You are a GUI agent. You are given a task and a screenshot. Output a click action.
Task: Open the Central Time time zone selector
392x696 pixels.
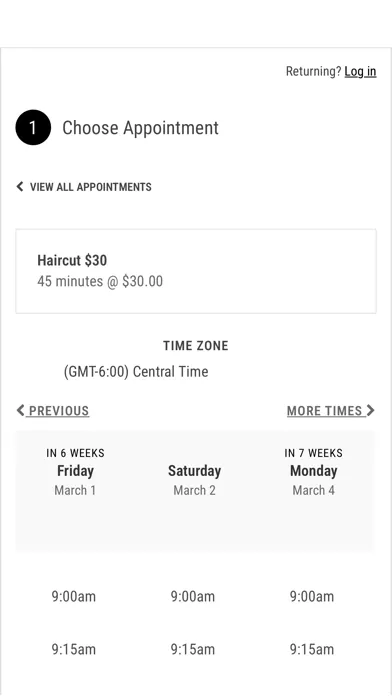[136, 372]
